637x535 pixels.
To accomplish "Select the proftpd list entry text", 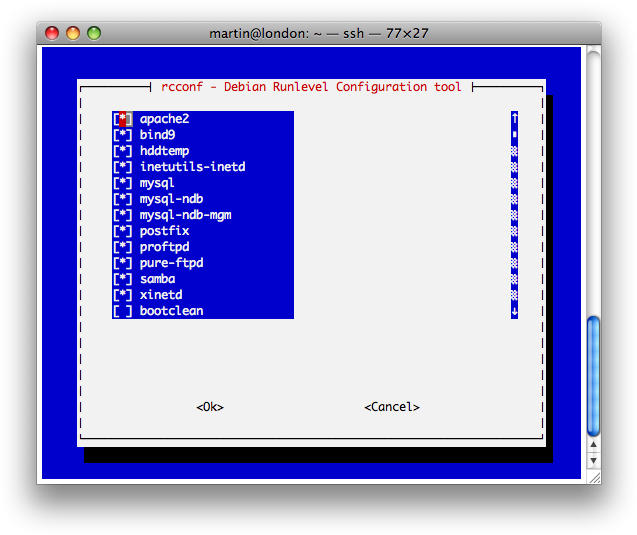I will pos(165,247).
